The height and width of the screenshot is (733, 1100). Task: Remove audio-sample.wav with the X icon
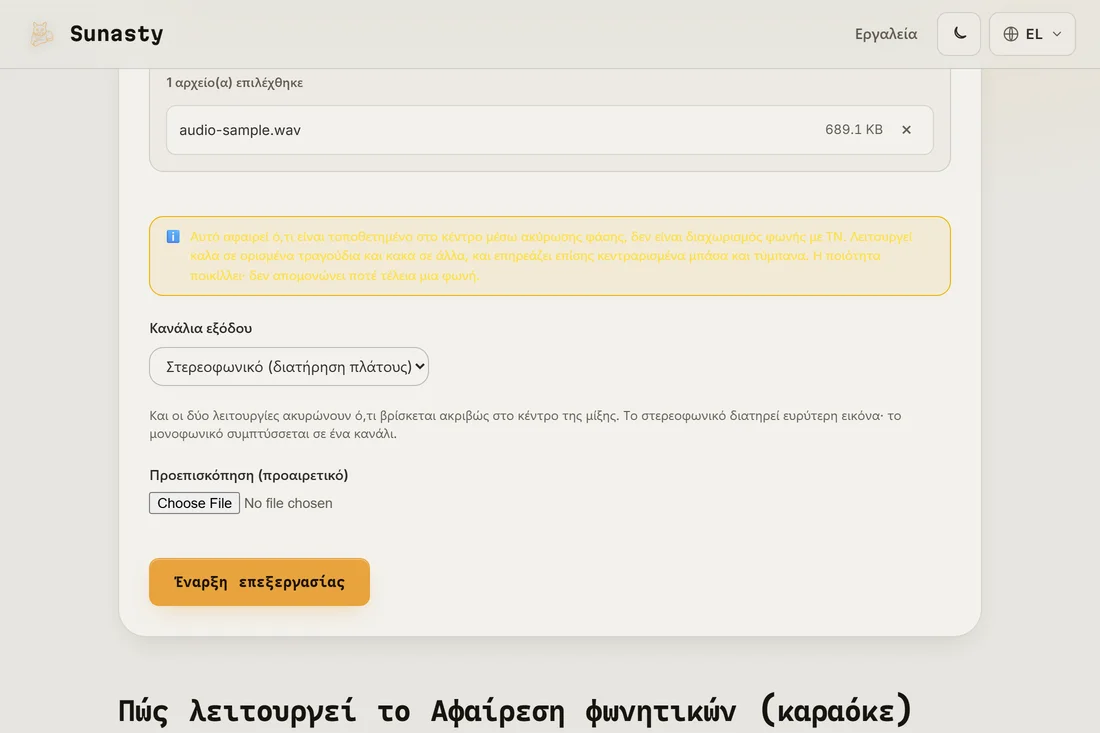[x=906, y=130]
